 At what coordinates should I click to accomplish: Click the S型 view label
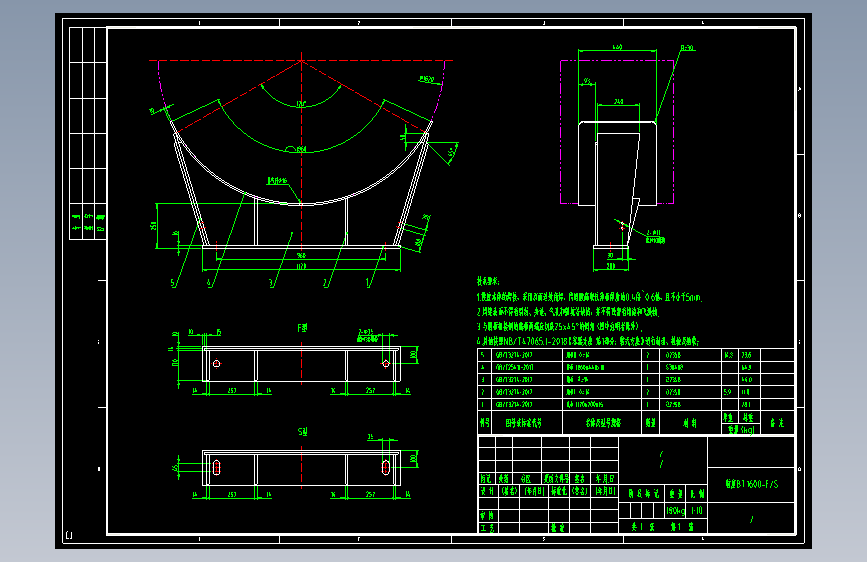coord(302,431)
